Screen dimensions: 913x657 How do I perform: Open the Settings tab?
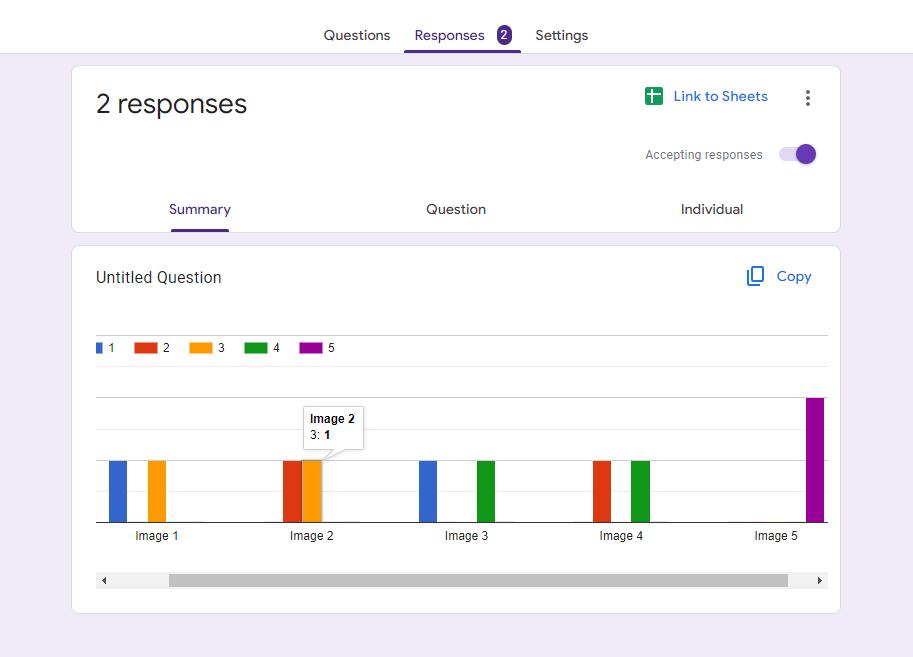click(561, 36)
